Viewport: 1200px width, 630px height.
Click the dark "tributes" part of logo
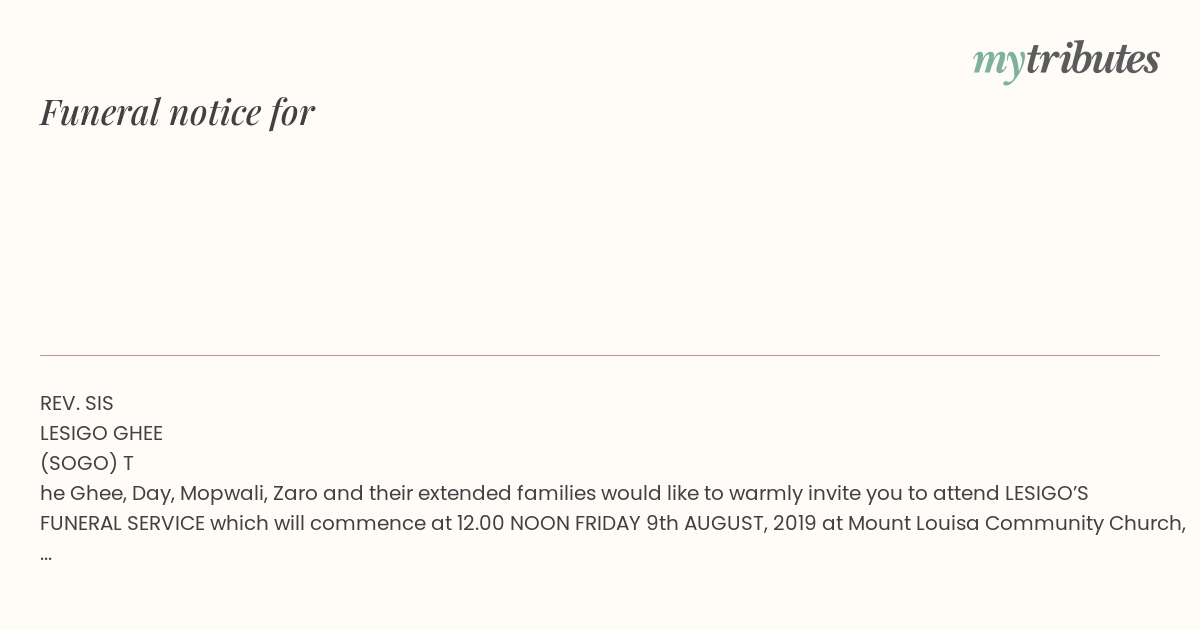point(1093,59)
